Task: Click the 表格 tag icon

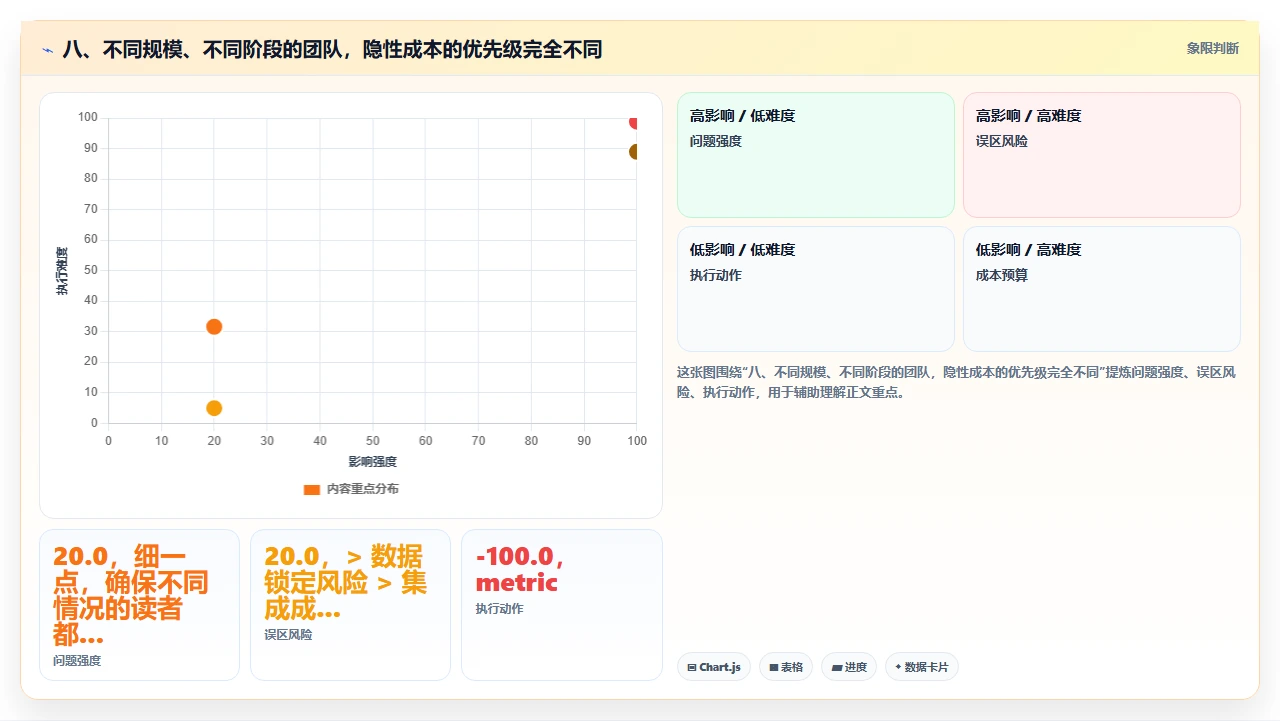Action: coord(774,667)
